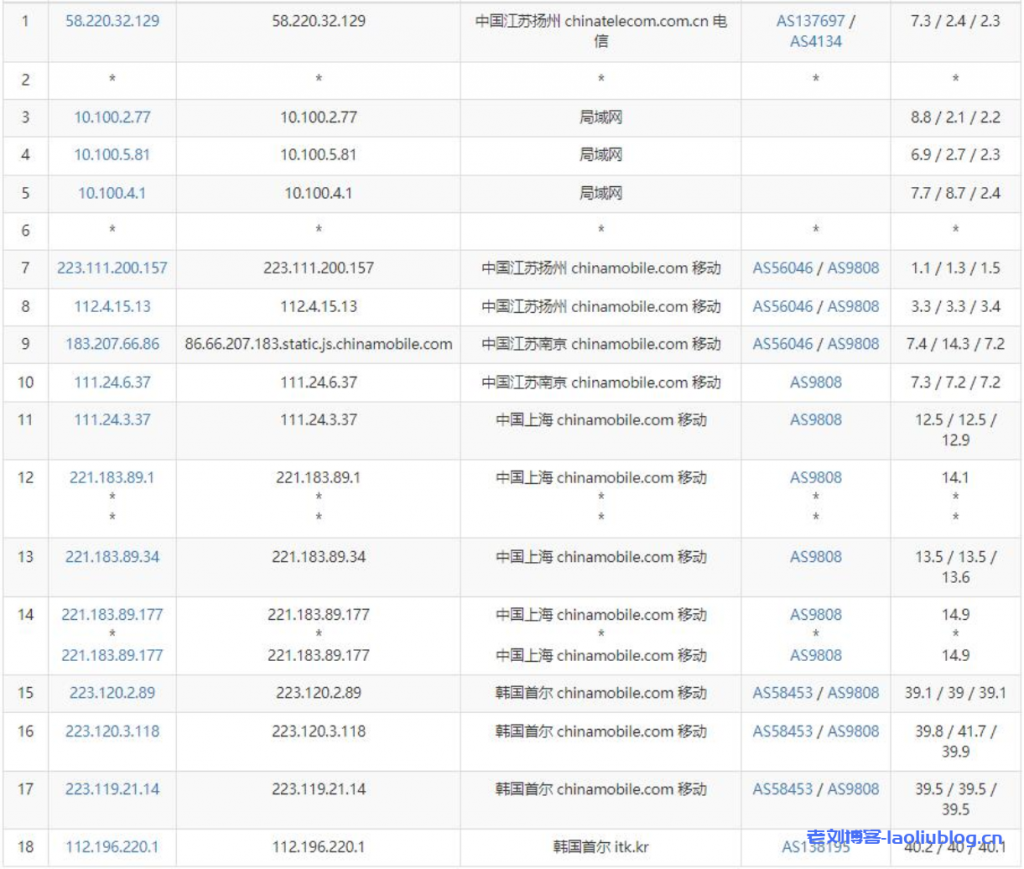Click the 86.66.207.183.static.js.chinamobile.com hostname cell
This screenshot has height=869, width=1024.
tap(318, 344)
